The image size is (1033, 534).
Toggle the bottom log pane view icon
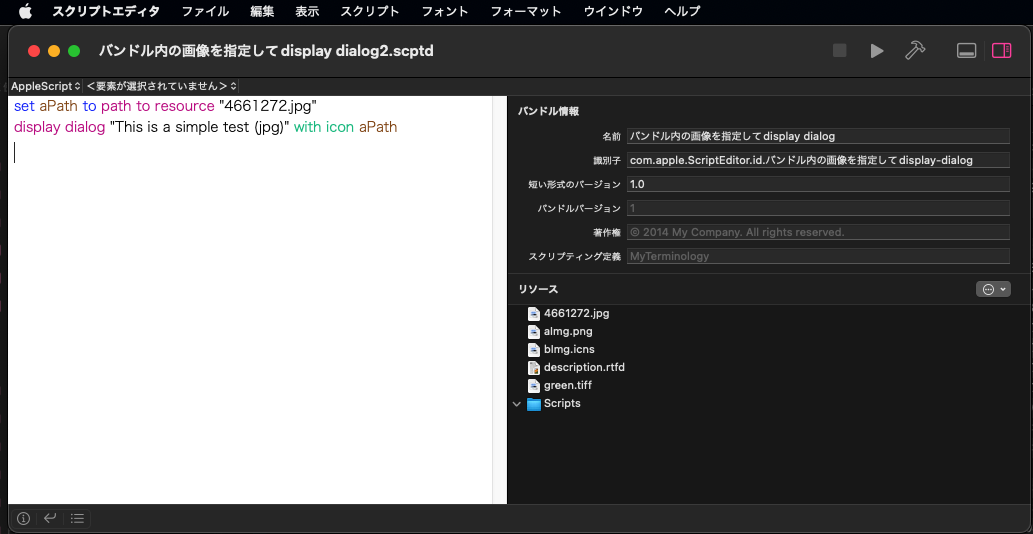[x=966, y=51]
